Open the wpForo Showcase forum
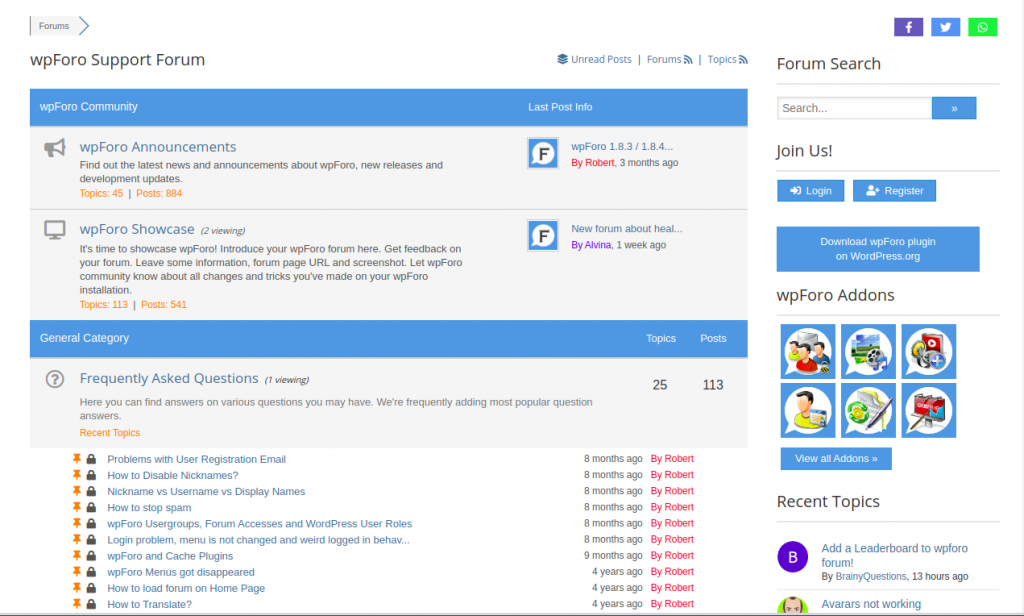The width and height of the screenshot is (1024, 616). point(137,229)
